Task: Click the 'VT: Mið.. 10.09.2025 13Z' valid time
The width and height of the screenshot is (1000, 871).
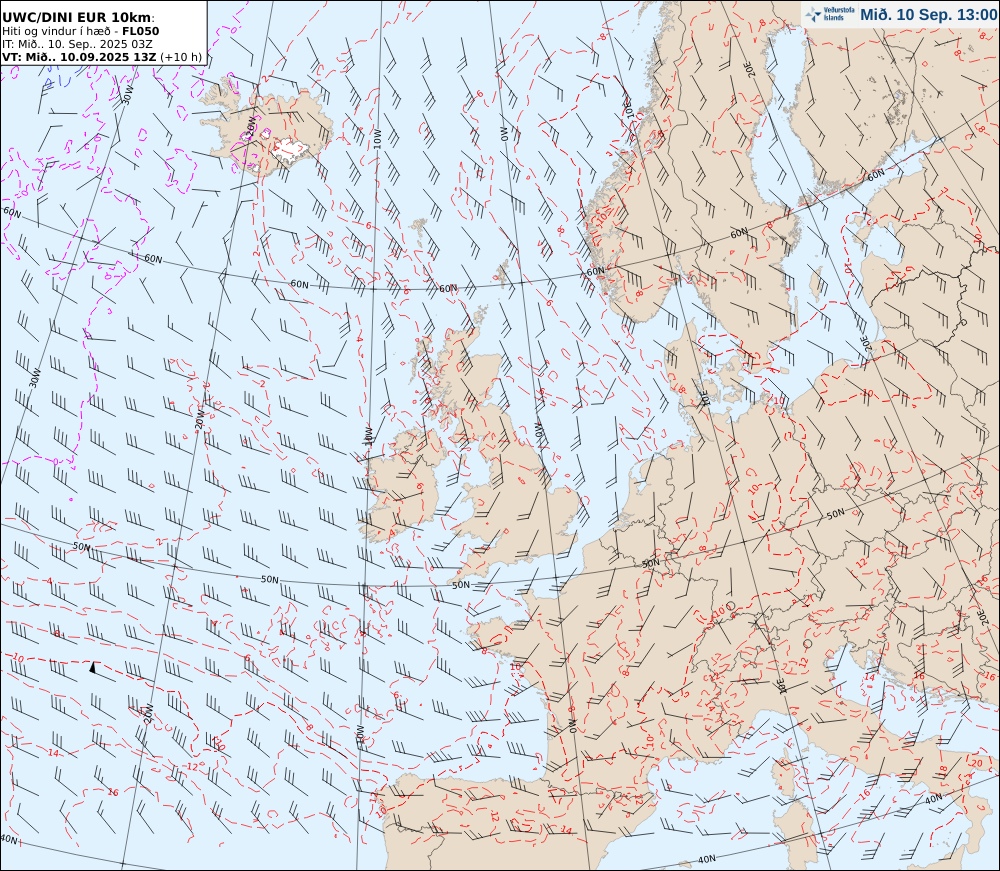Action: coord(78,57)
